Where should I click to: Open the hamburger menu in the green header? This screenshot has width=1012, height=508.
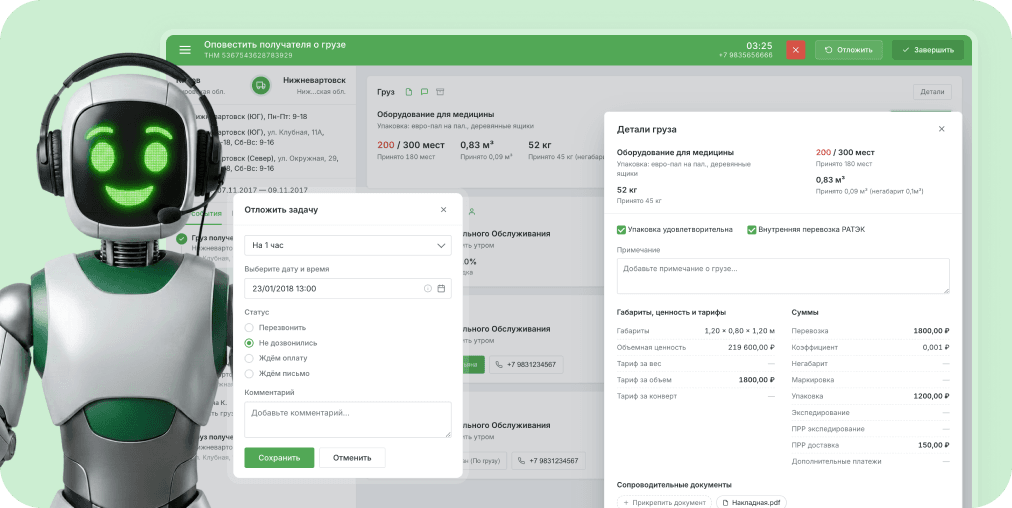[185, 50]
